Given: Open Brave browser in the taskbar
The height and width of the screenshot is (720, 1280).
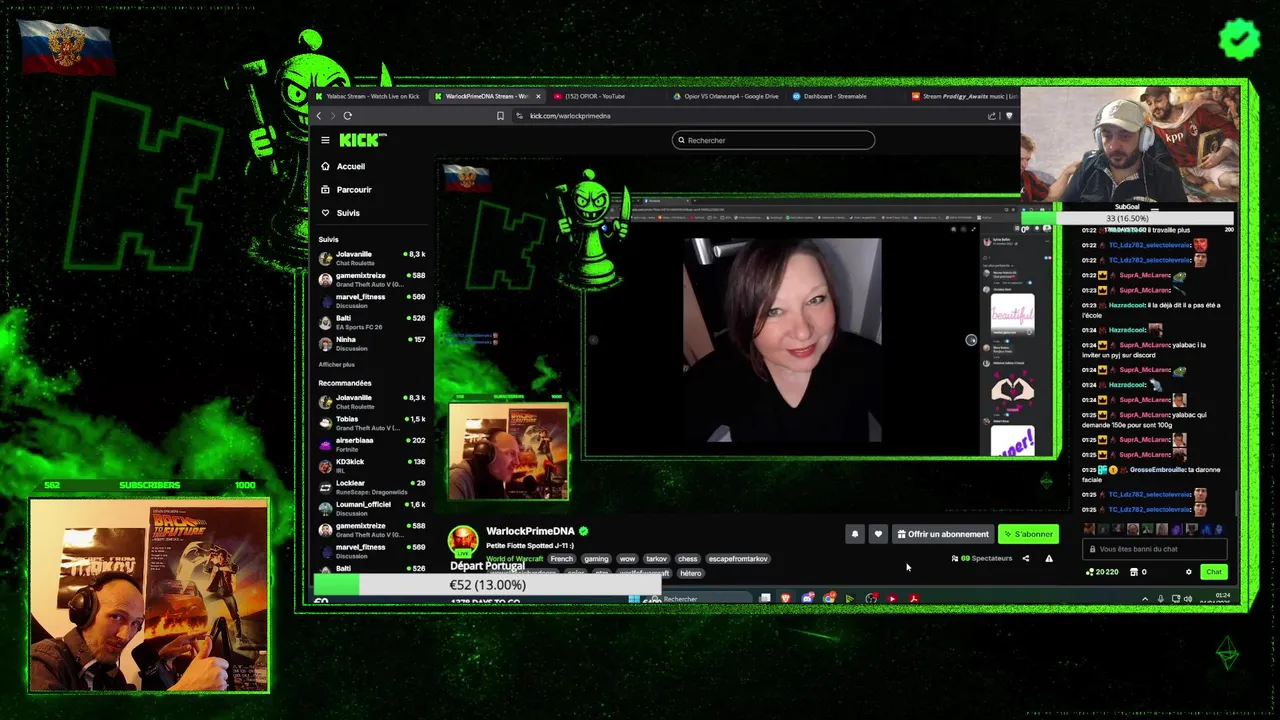Looking at the screenshot, I should 786,598.
